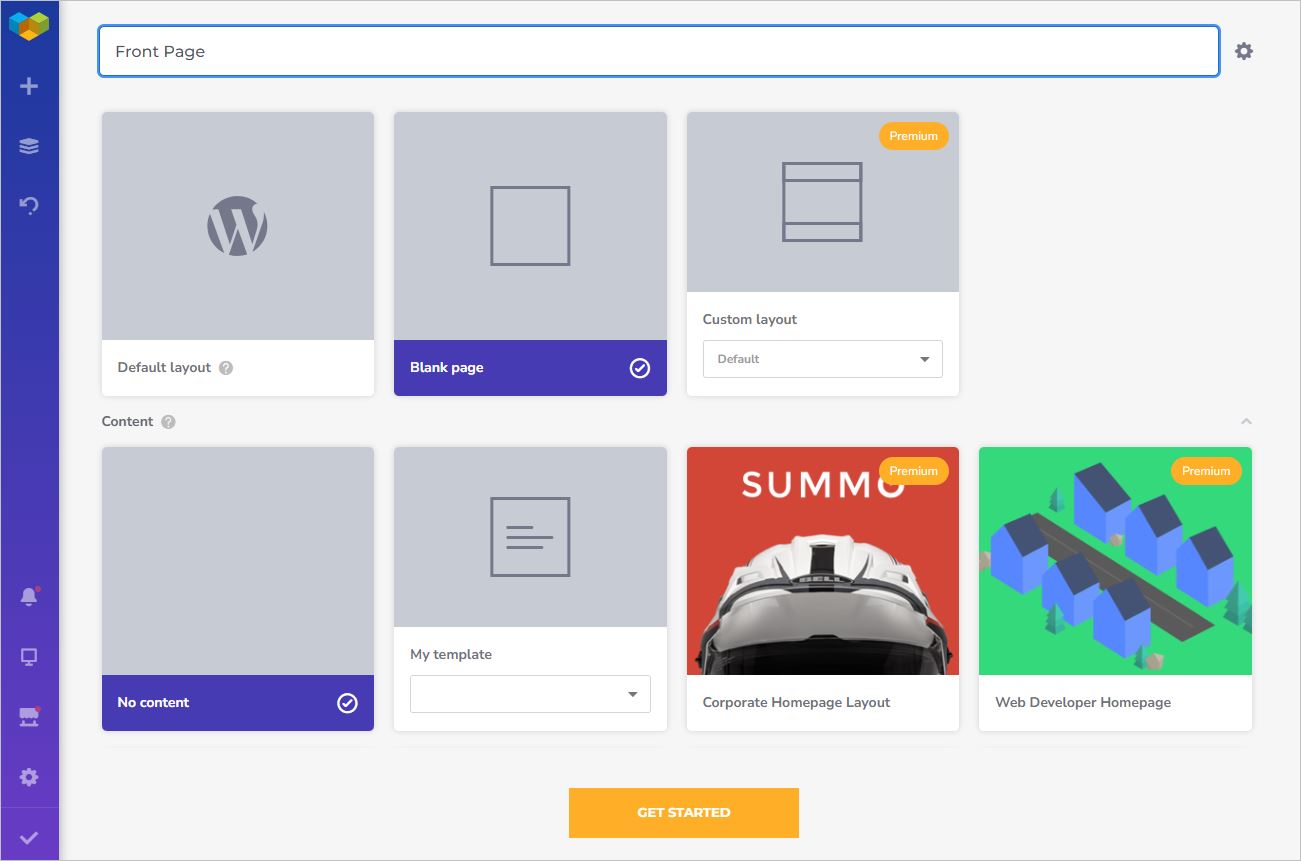The width and height of the screenshot is (1301, 861).
Task: Click the Undo arrow icon
Action: pyautogui.click(x=30, y=205)
